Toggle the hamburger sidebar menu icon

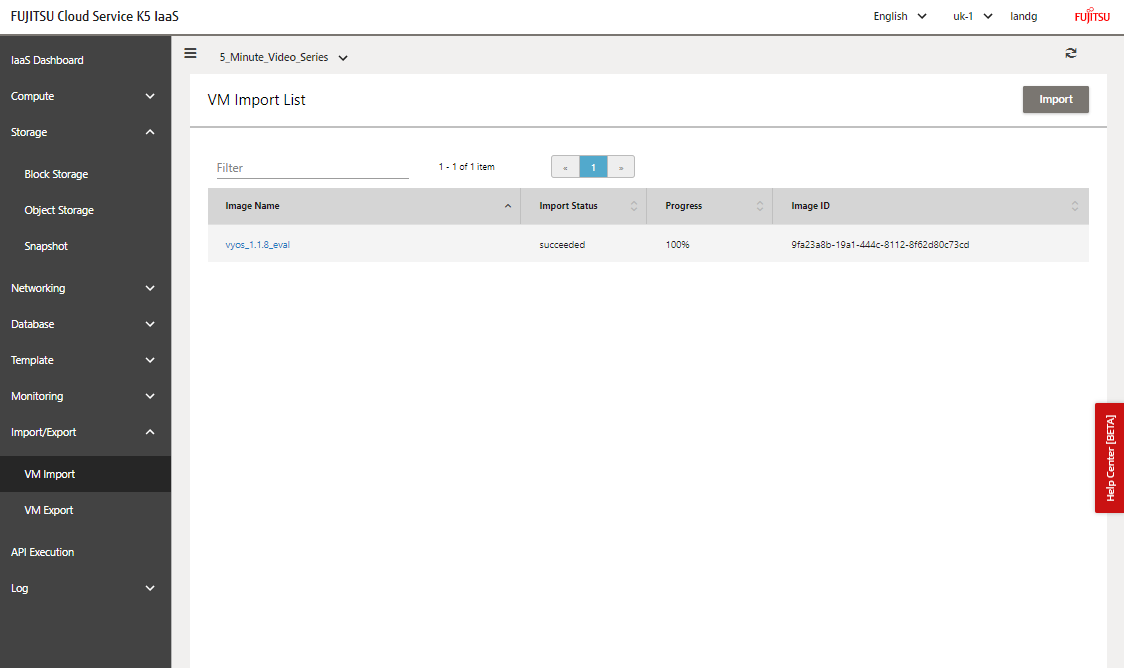190,53
